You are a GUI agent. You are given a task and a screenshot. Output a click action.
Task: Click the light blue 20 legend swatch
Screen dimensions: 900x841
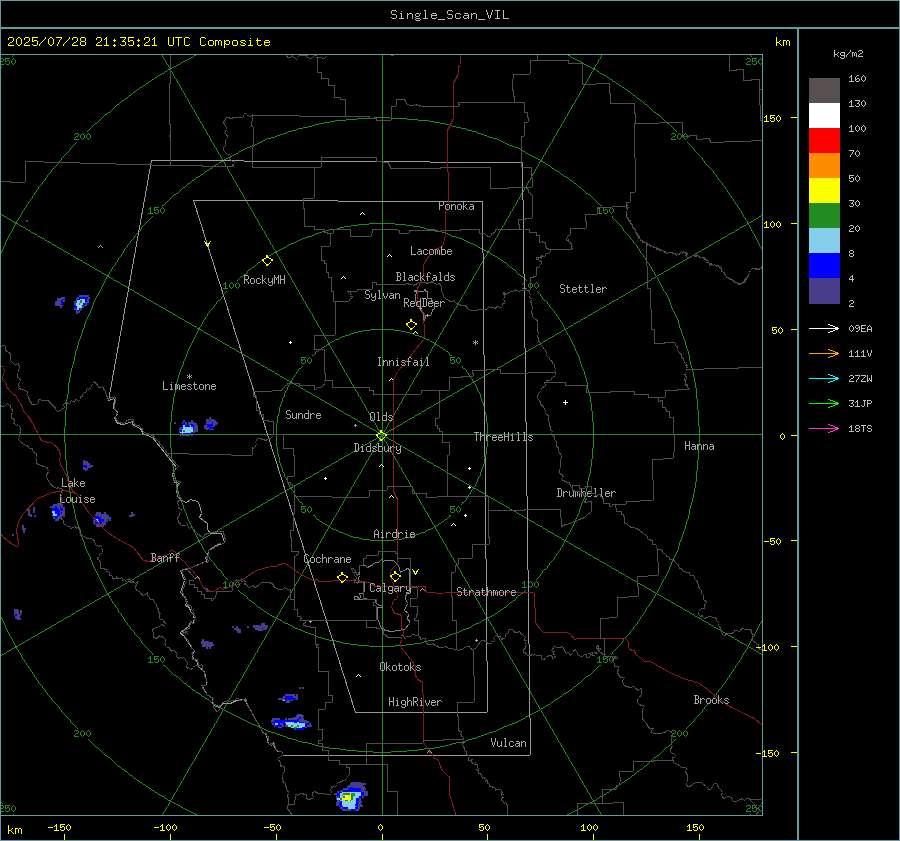click(824, 241)
